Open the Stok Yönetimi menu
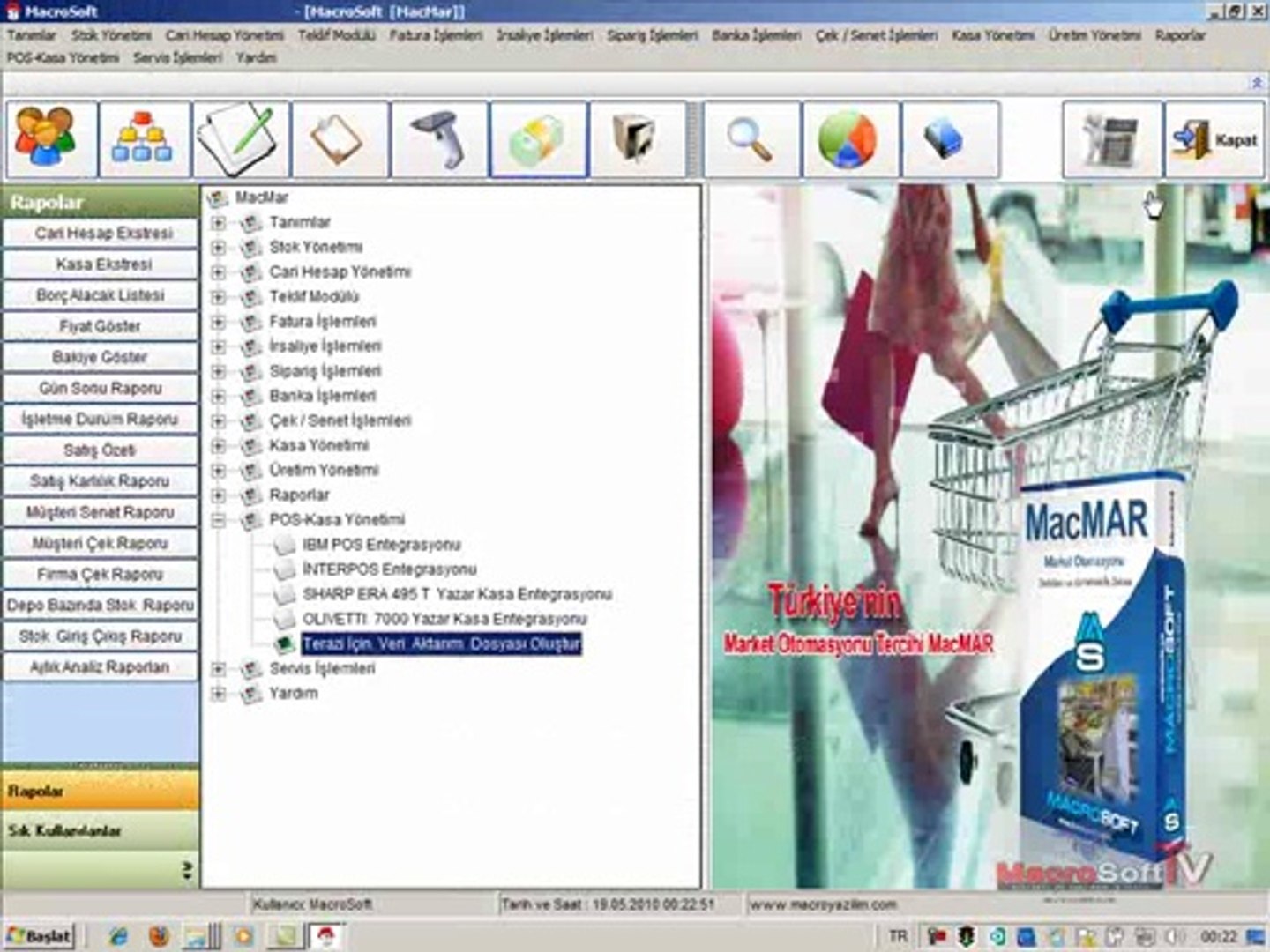 pos(111,35)
